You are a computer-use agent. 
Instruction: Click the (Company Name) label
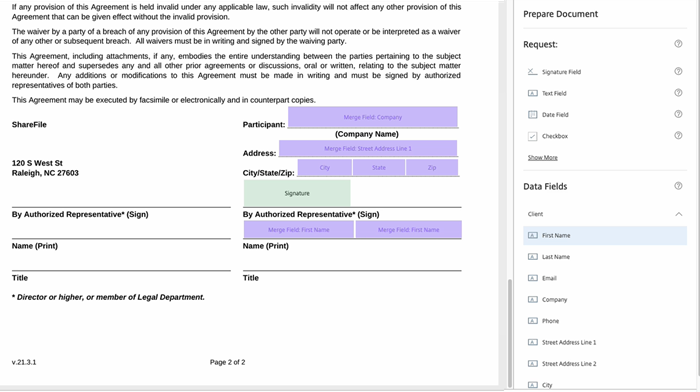(x=367, y=134)
